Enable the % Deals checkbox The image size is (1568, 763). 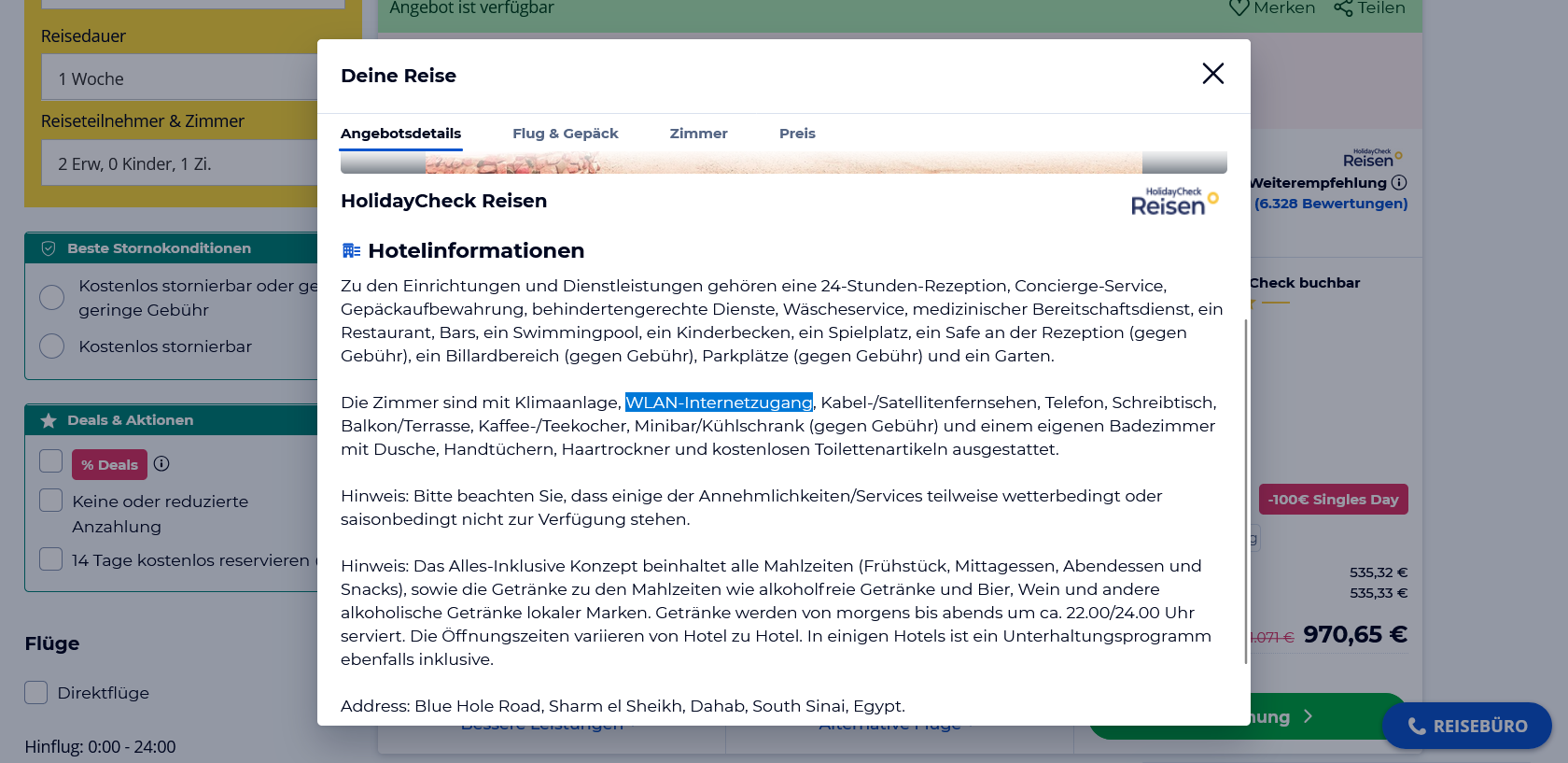coord(51,462)
